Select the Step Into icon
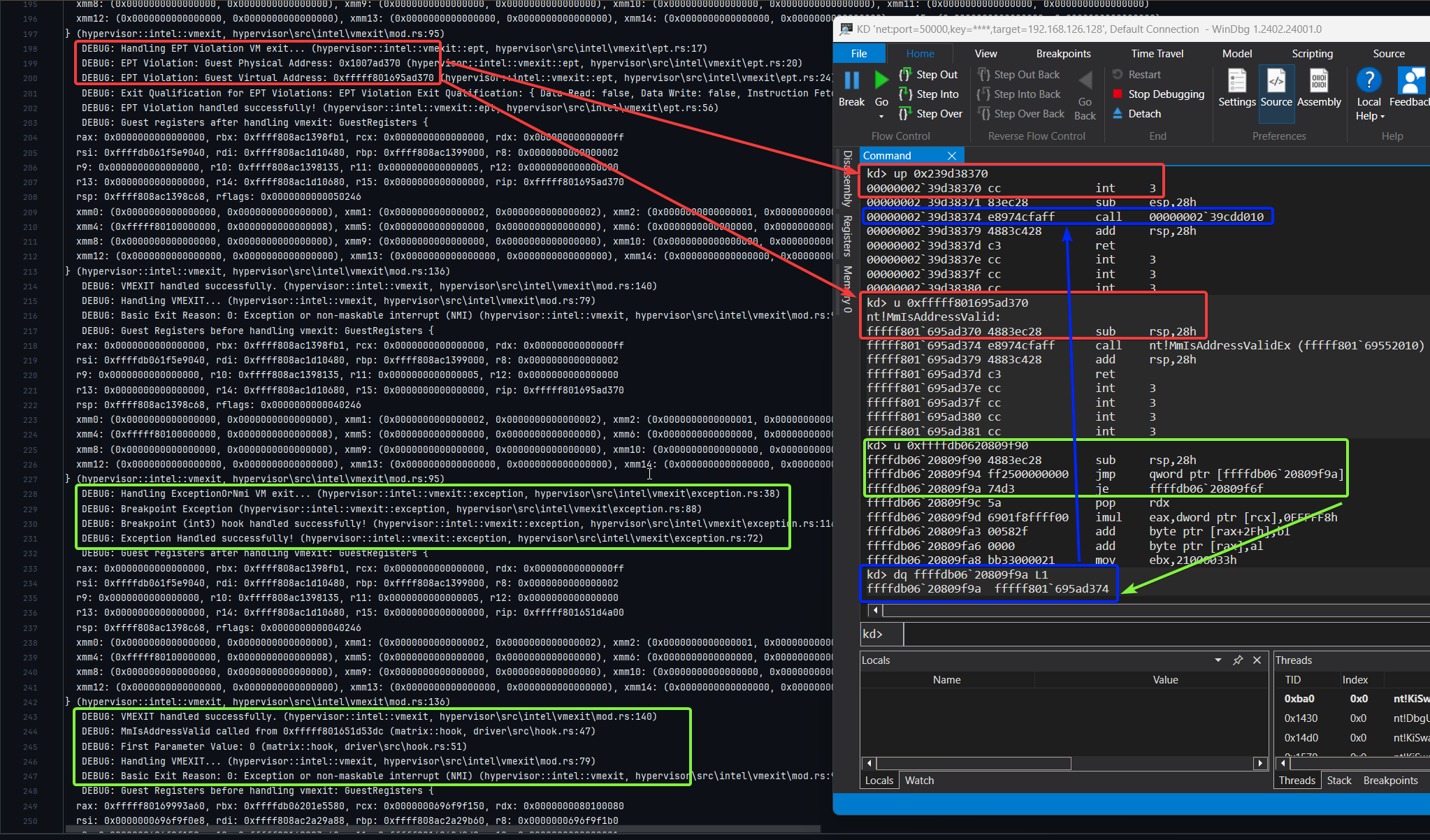This screenshot has width=1430, height=840. [905, 94]
